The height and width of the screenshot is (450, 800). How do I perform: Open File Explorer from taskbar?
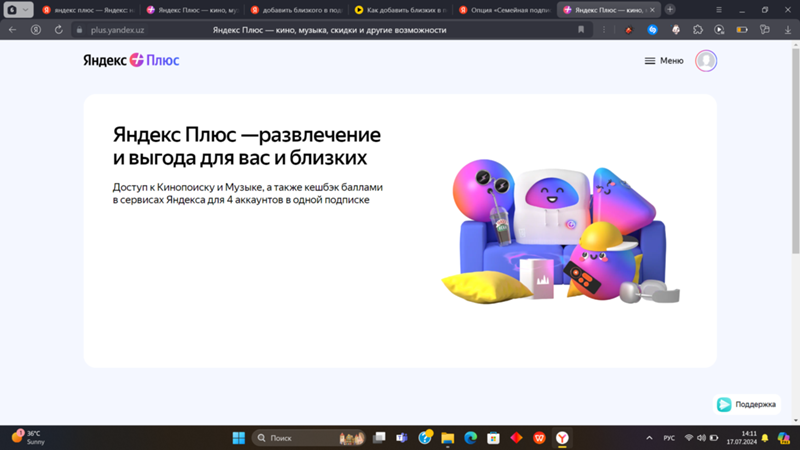(x=447, y=438)
